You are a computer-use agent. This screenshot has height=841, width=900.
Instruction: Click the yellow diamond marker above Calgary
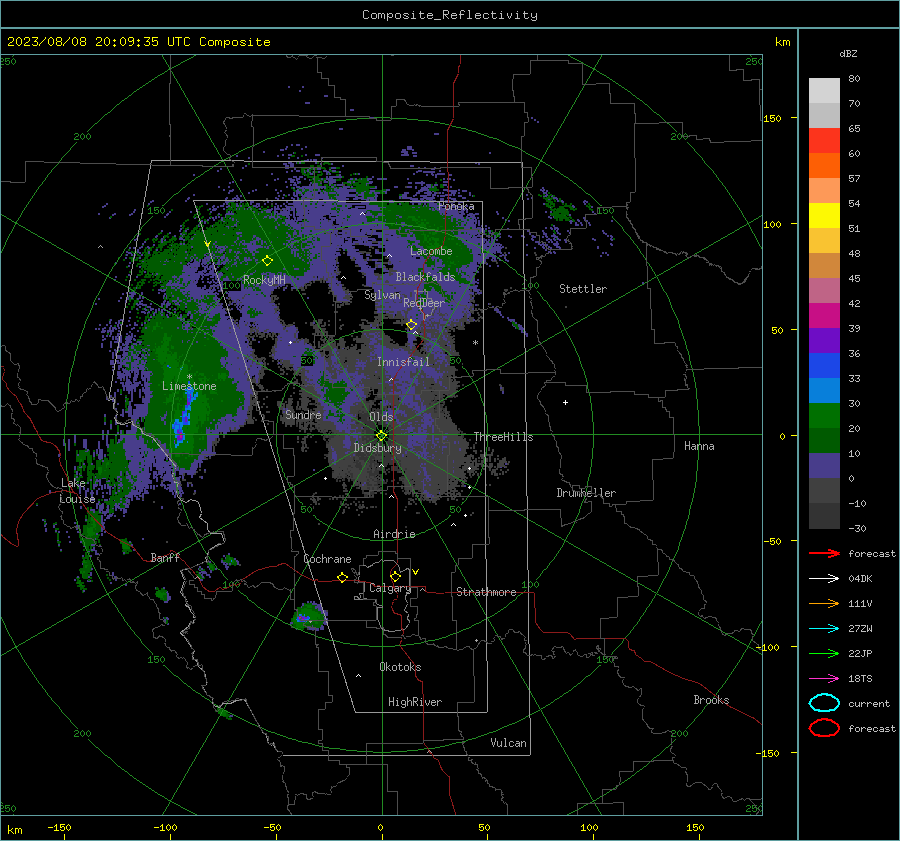pos(395,576)
